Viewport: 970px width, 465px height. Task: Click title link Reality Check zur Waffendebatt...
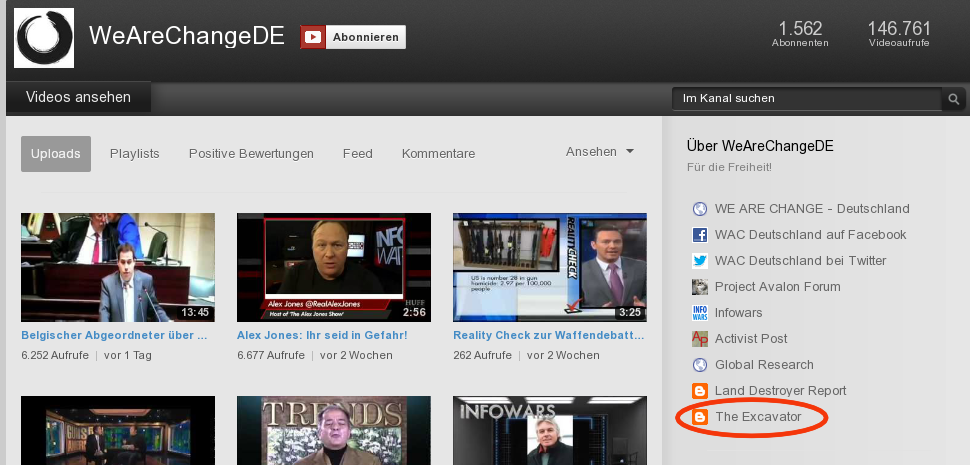549,335
